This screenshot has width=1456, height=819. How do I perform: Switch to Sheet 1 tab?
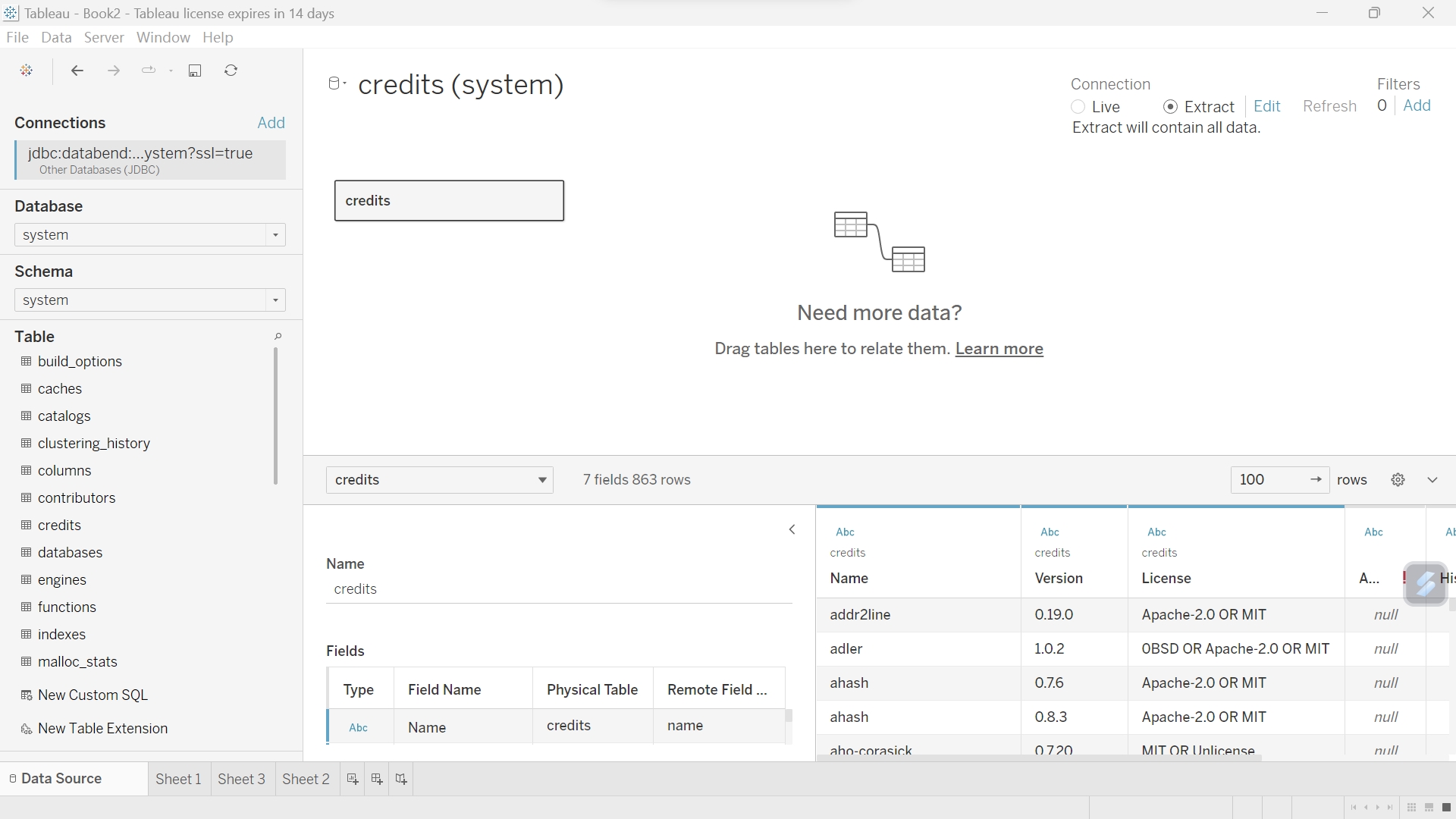coord(178,779)
